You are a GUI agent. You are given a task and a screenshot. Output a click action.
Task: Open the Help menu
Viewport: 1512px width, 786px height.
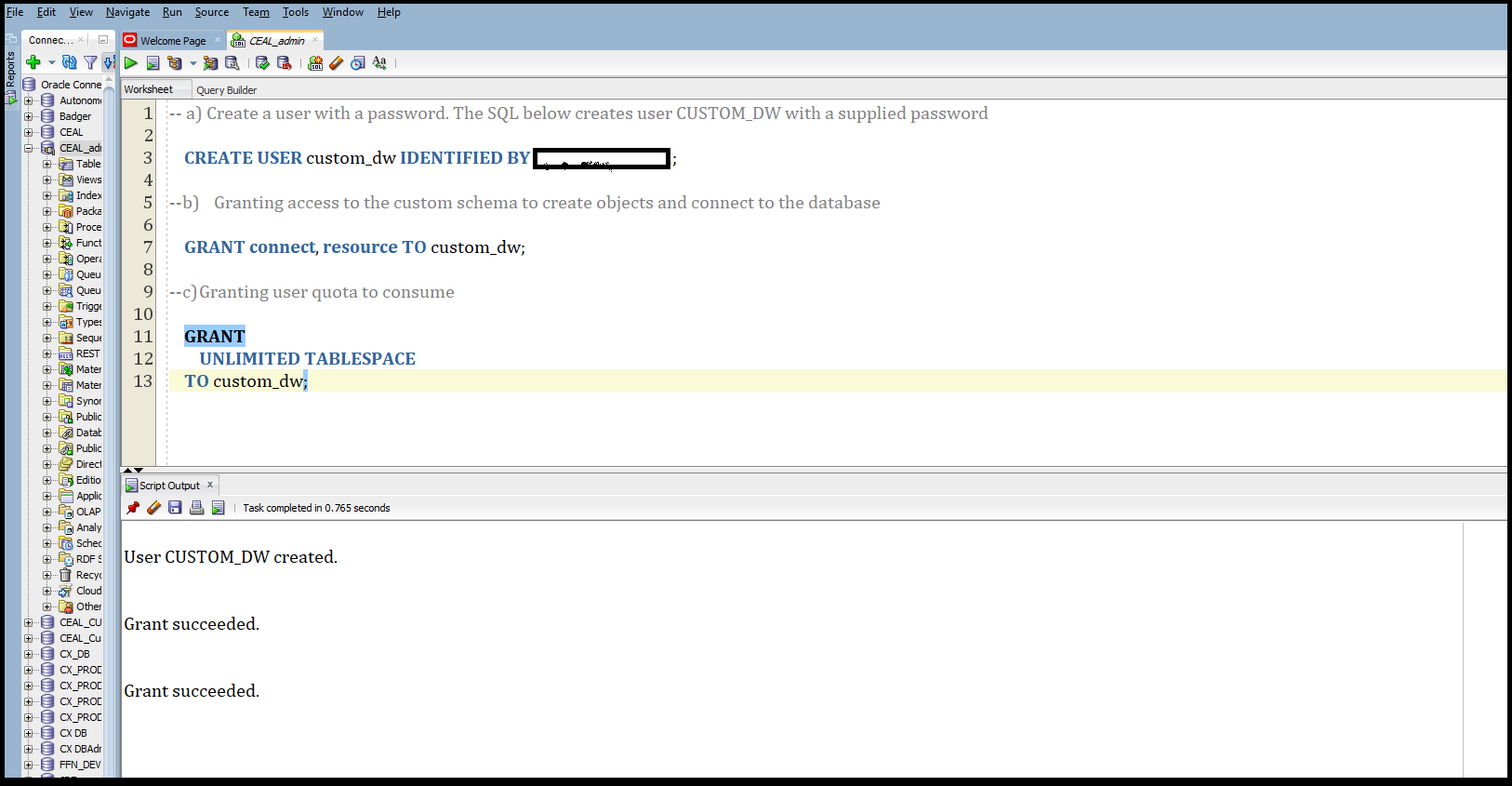pyautogui.click(x=389, y=12)
